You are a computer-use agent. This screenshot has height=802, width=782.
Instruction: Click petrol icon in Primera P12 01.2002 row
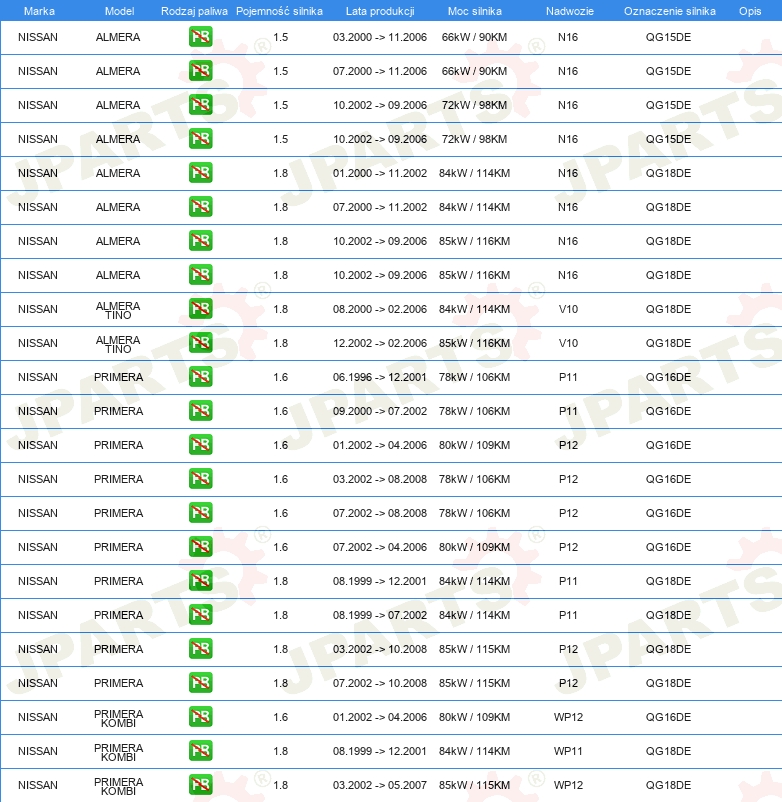pyautogui.click(x=200, y=445)
